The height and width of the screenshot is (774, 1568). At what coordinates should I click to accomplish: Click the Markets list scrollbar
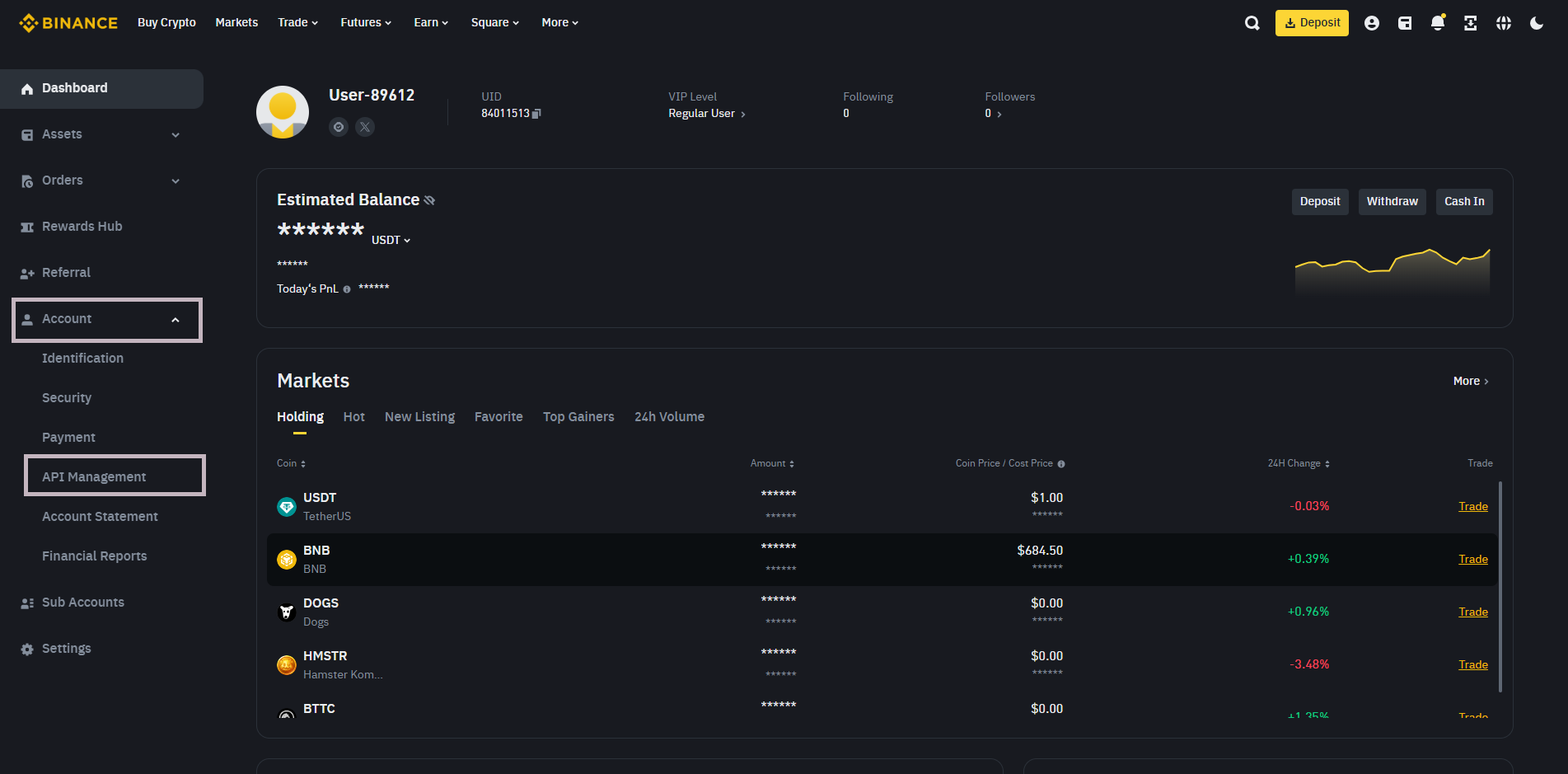1500,587
